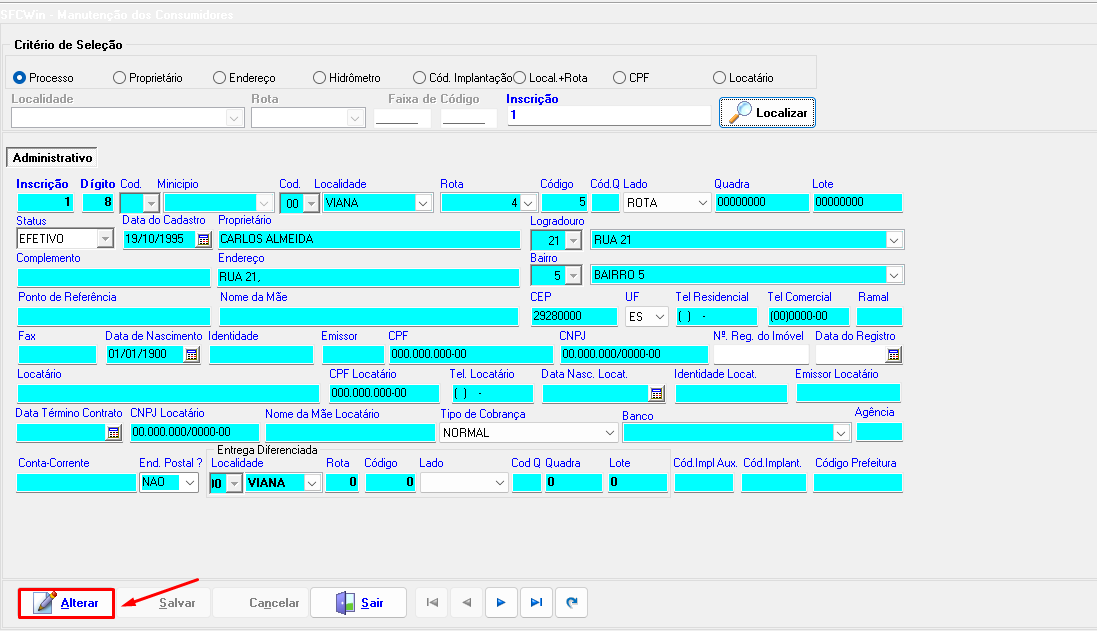Click the Proprietário name field
Viewport: 1097px width, 631px height.
pos(368,240)
